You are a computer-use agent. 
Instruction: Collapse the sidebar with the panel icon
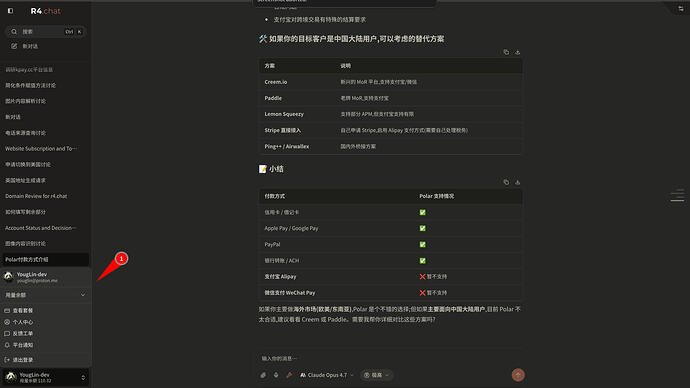coord(10,11)
